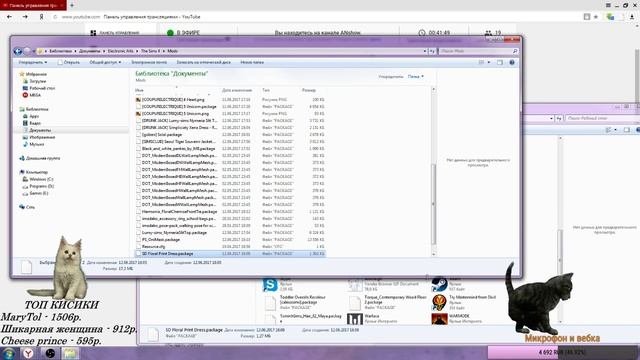The image size is (640, 360).
Task: Open Загрузки in the navigation pane
Action: (38, 81)
